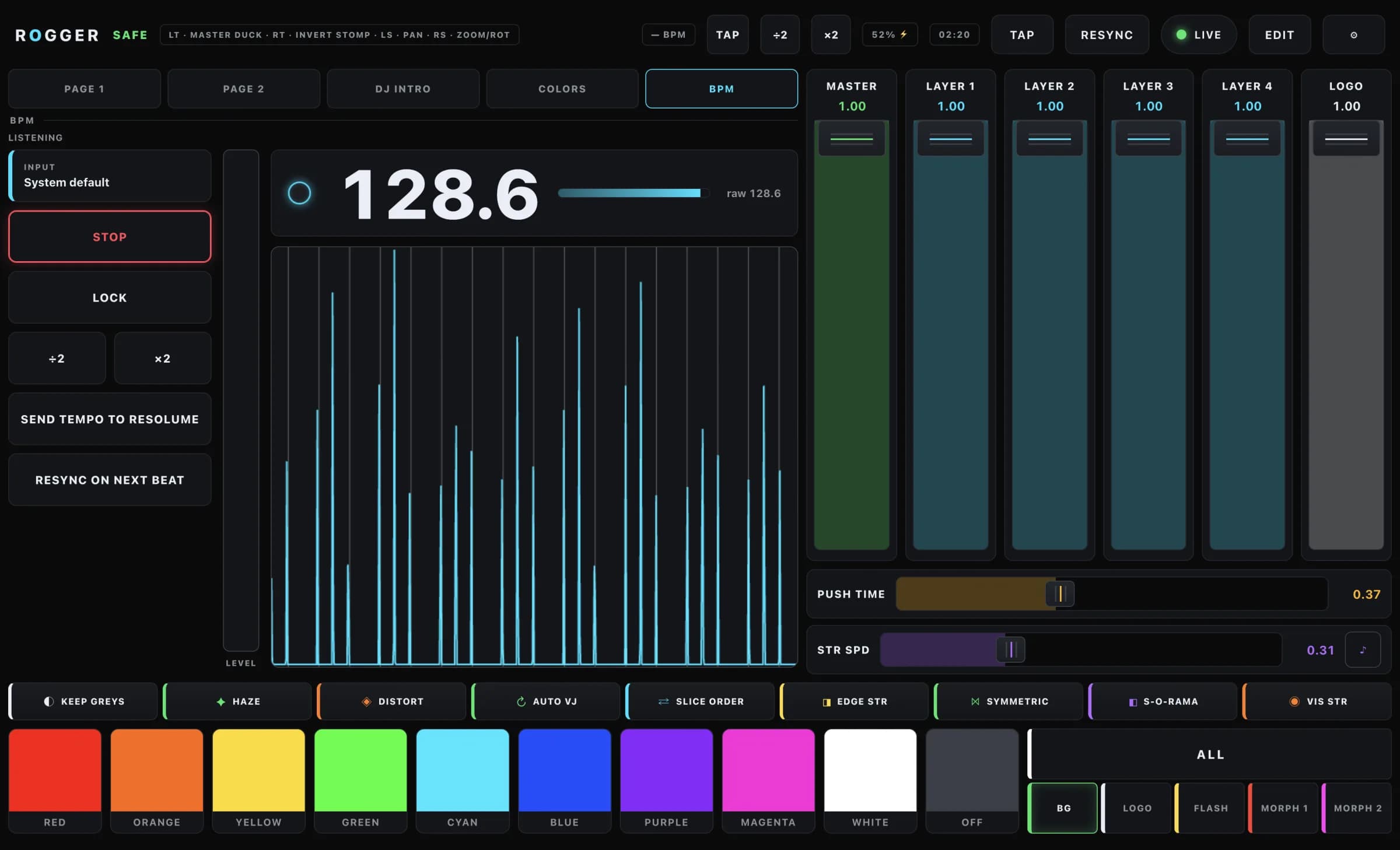Select the BPM tab

(722, 89)
